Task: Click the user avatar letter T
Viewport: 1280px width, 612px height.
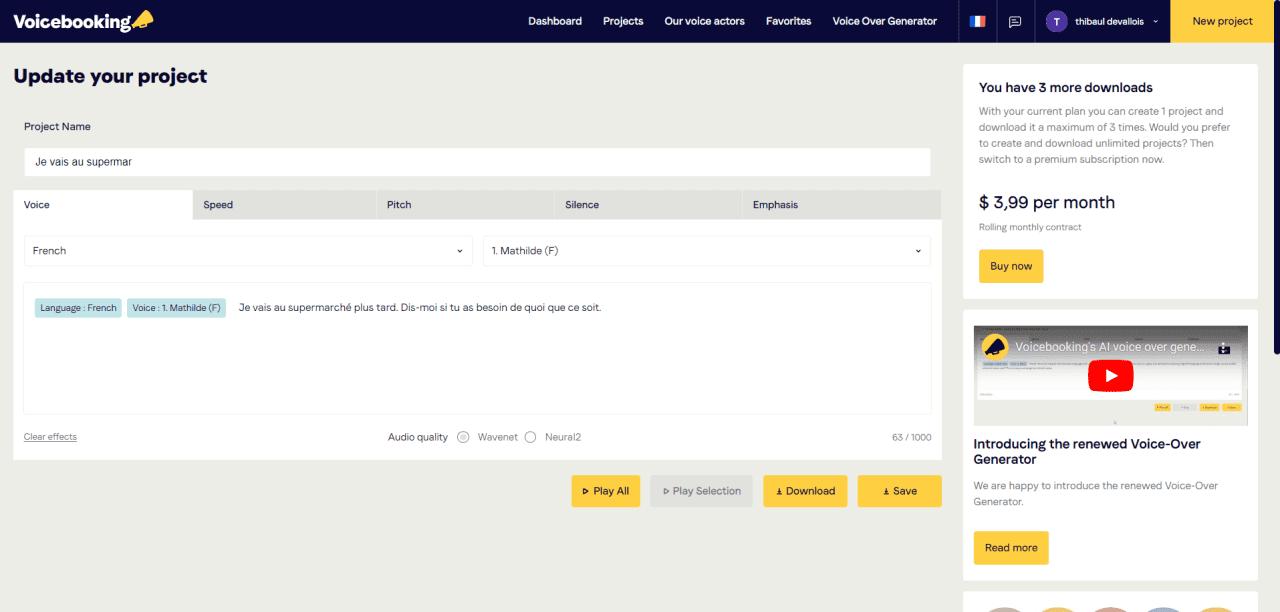Action: pyautogui.click(x=1057, y=21)
